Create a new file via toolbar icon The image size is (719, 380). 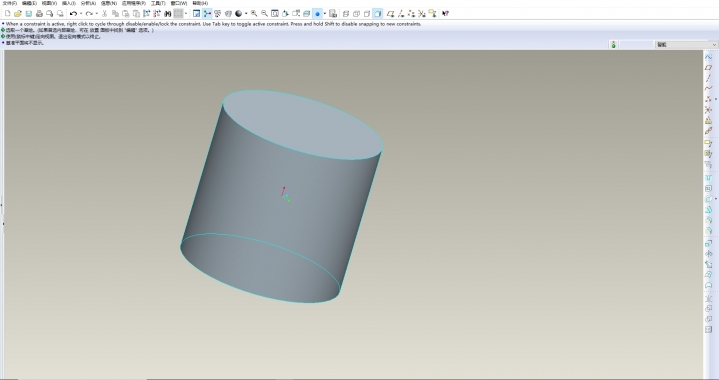pos(8,14)
